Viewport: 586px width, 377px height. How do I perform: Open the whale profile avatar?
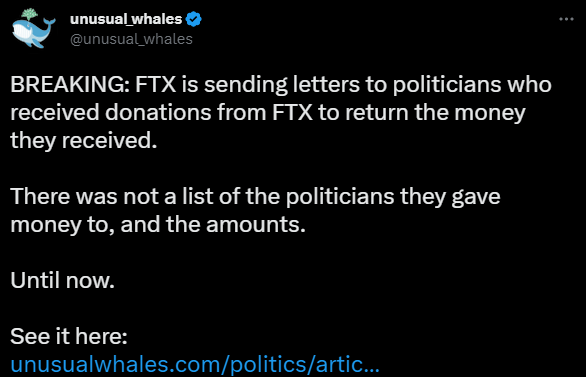tap(34, 29)
